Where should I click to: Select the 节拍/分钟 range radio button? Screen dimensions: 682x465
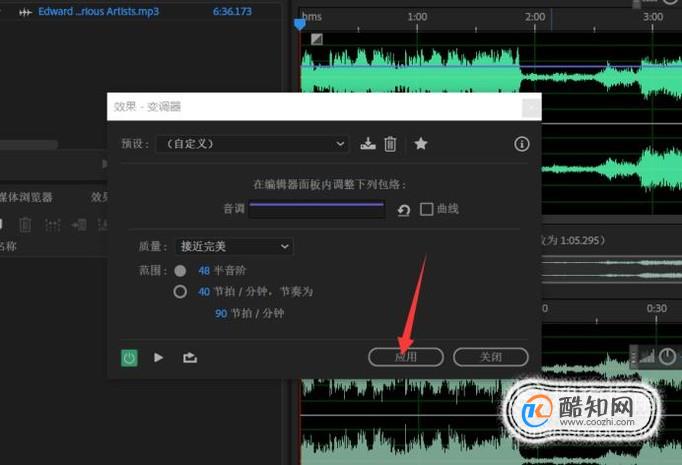180,291
